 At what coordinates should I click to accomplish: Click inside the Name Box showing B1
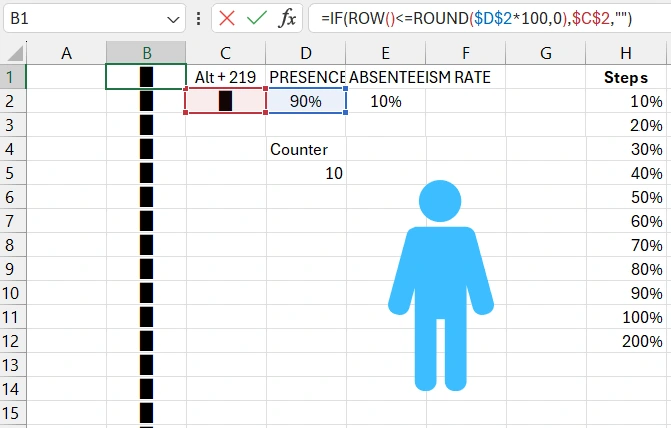pos(80,18)
